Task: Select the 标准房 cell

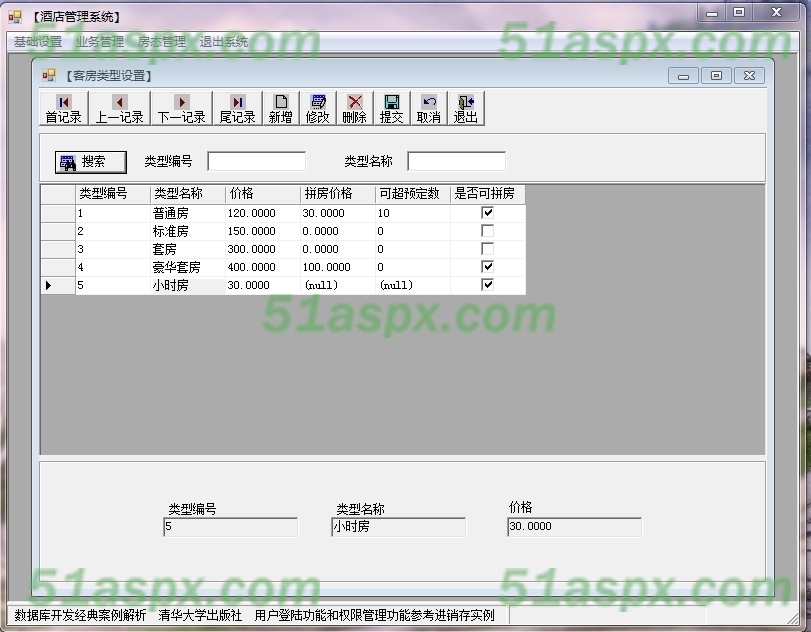Action: 188,231
